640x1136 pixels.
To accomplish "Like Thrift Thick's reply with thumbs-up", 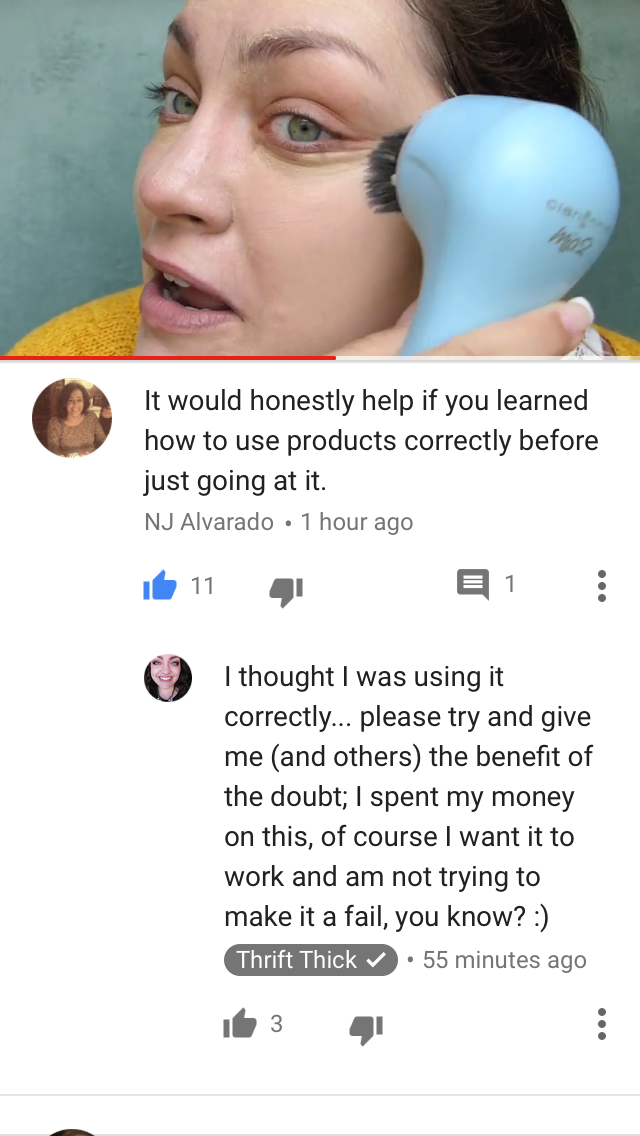I will [240, 1024].
